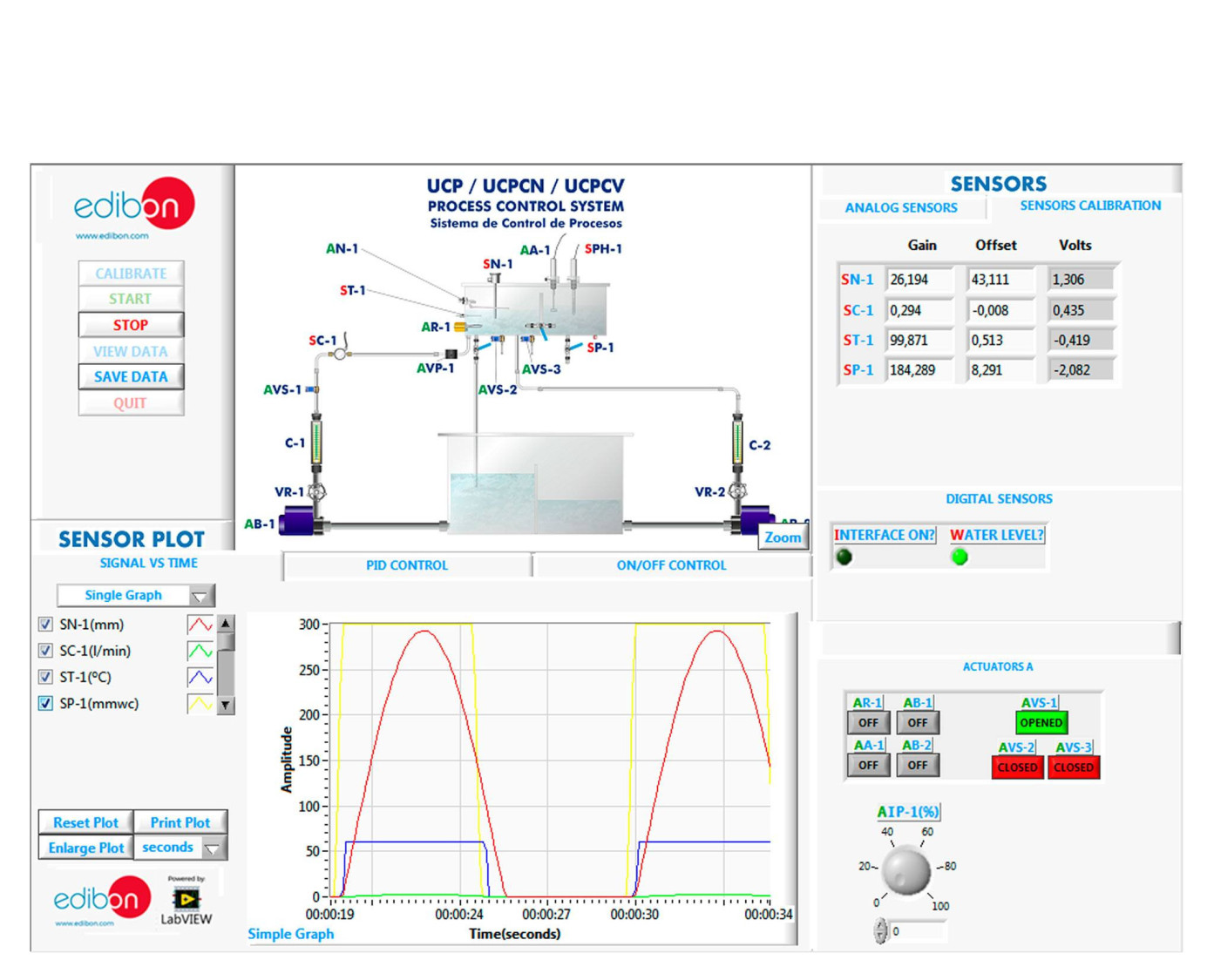Click the blue ST-1 plot line icon
The width and height of the screenshot is (1214, 980).
click(200, 677)
